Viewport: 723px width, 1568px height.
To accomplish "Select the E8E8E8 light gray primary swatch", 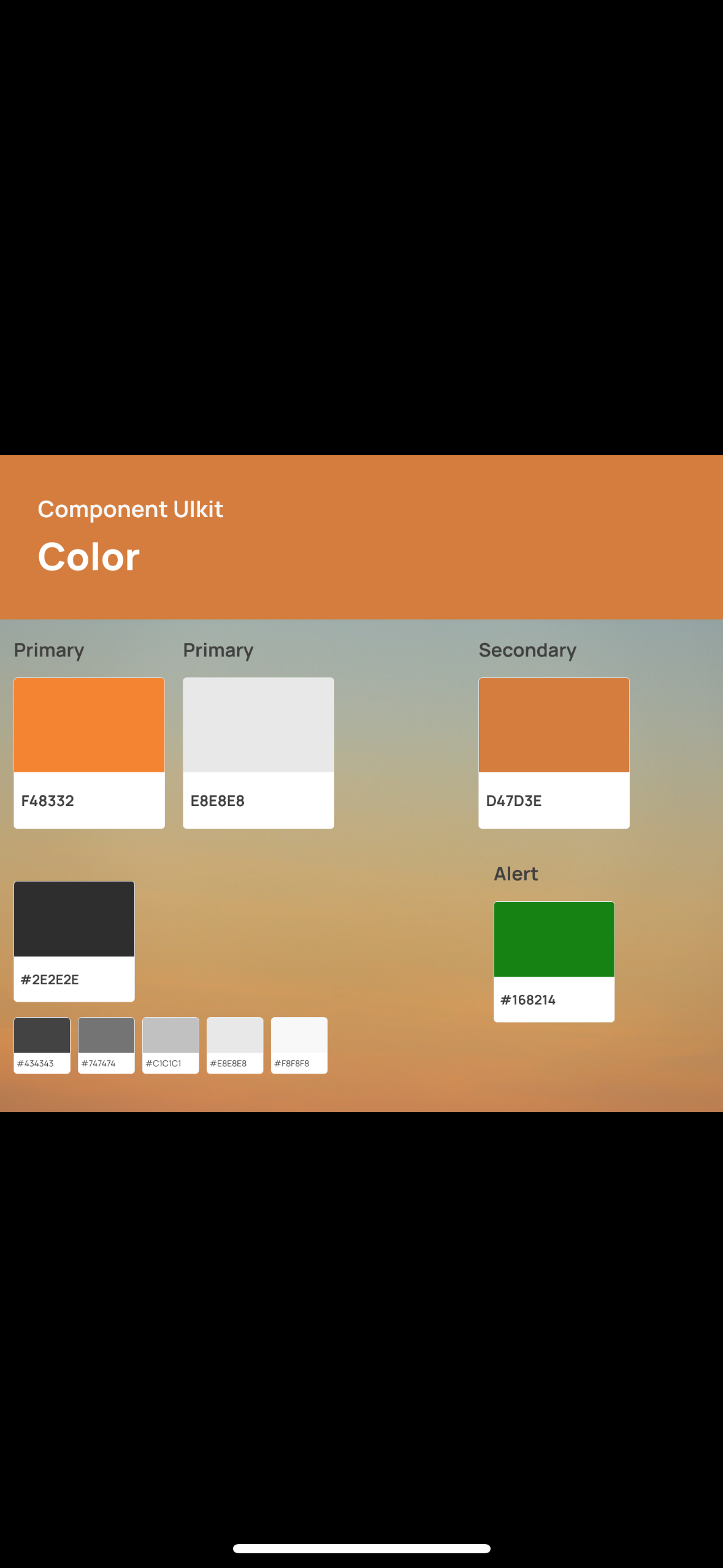I will coord(258,753).
